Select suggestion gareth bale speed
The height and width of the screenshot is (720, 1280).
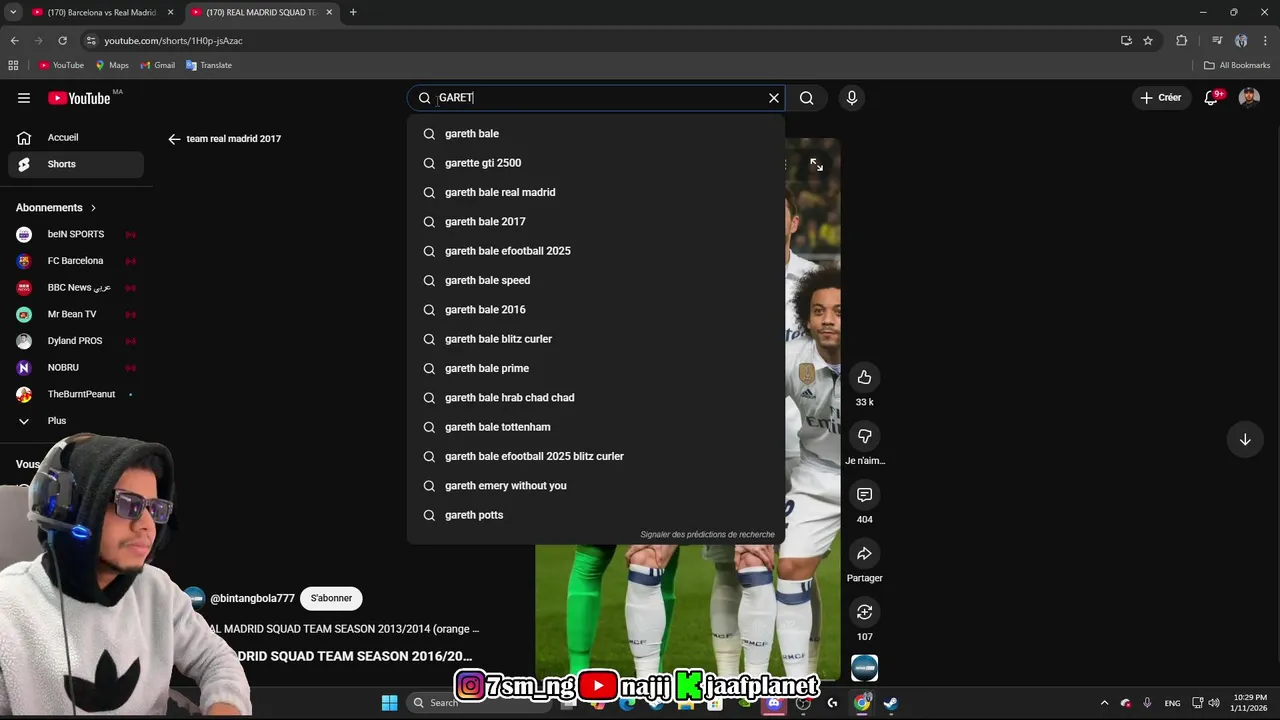click(x=596, y=280)
